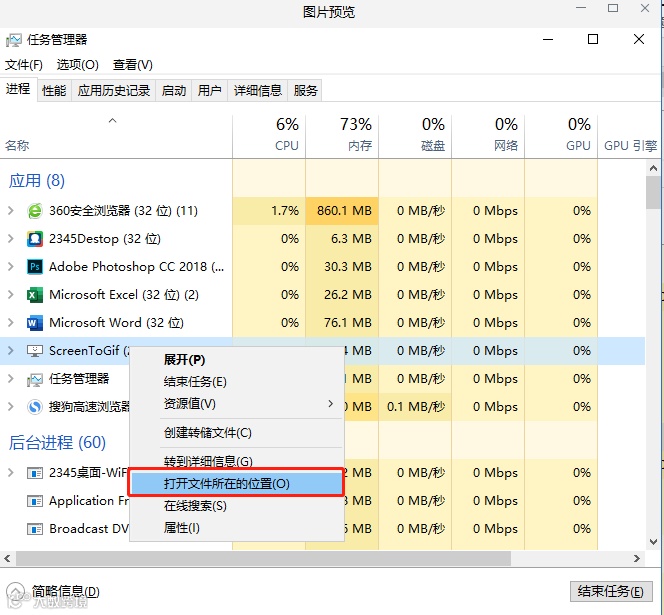Click the 2345Destop app icon
The width and height of the screenshot is (664, 615).
[35, 239]
